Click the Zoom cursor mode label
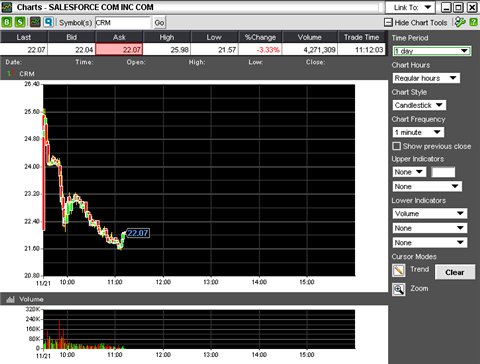The height and width of the screenshot is (364, 480). (x=419, y=288)
